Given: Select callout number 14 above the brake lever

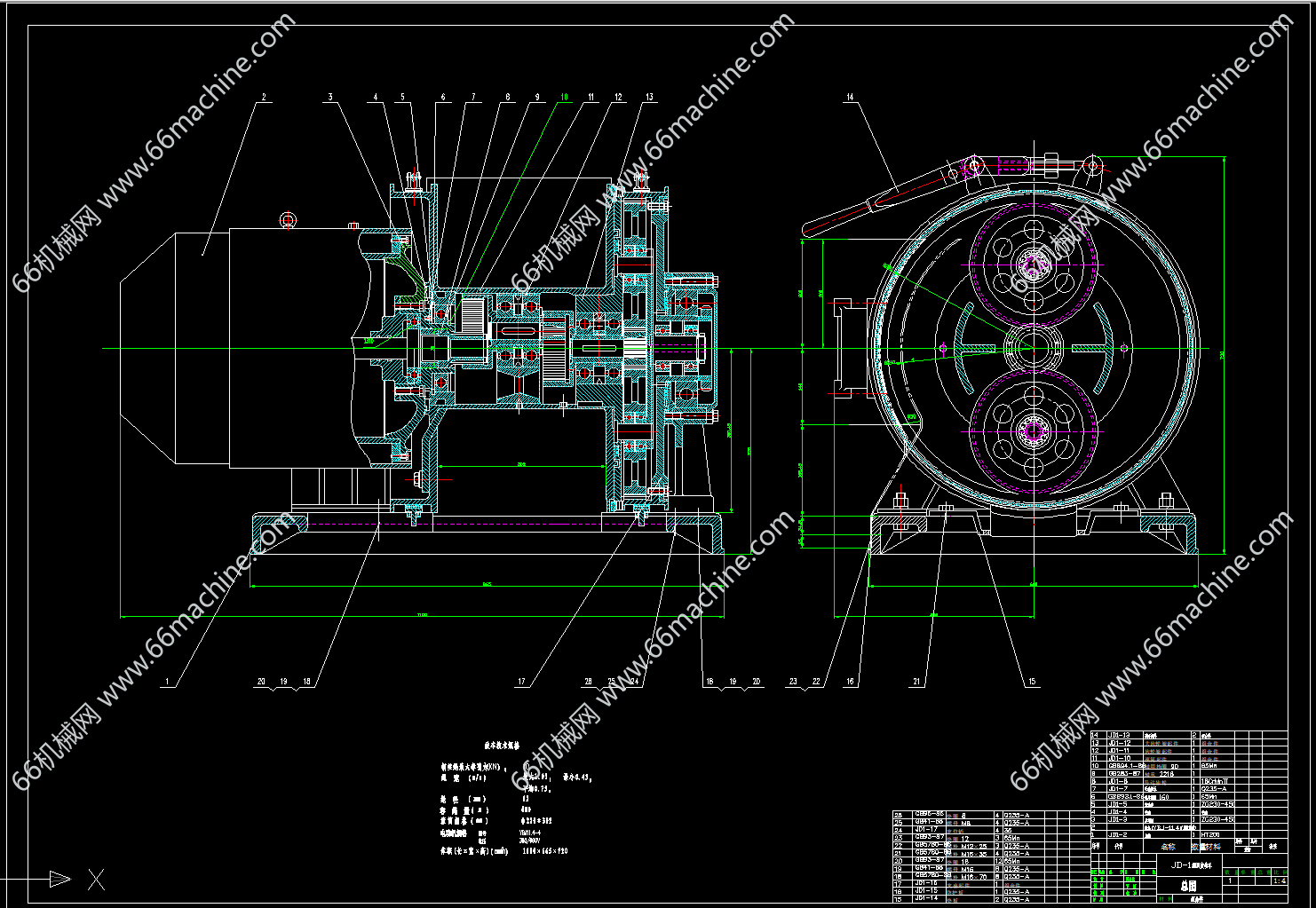Looking at the screenshot, I should tap(850, 97).
